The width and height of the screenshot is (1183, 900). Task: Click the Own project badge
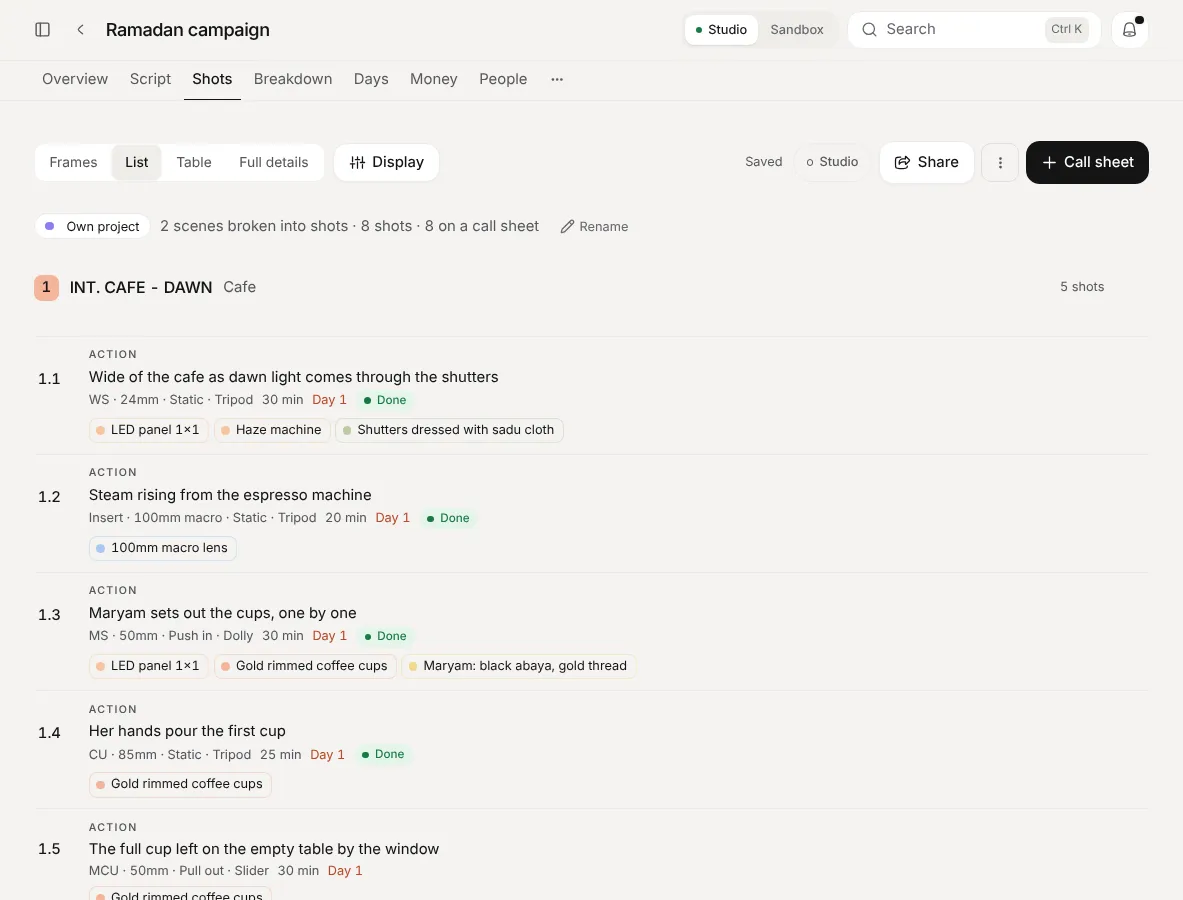(x=92, y=226)
